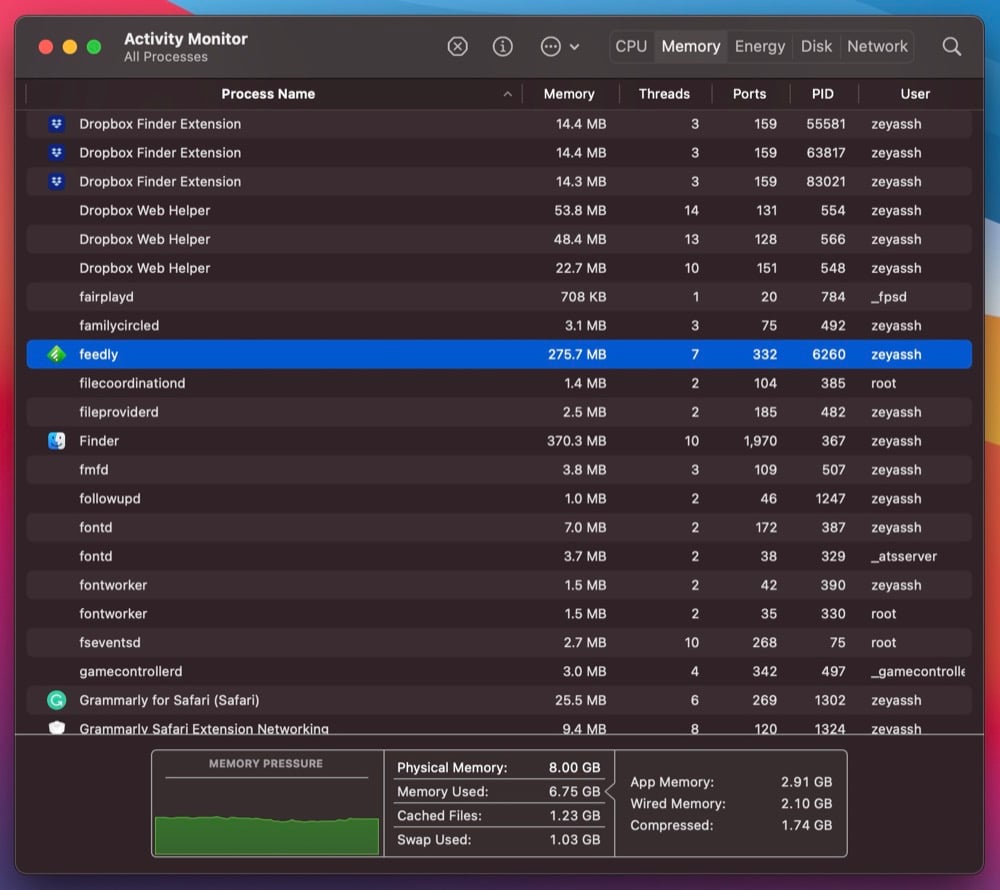Viewport: 1000px width, 890px height.
Task: Click the Memory Used 6.75 GB entry
Action: click(x=498, y=792)
